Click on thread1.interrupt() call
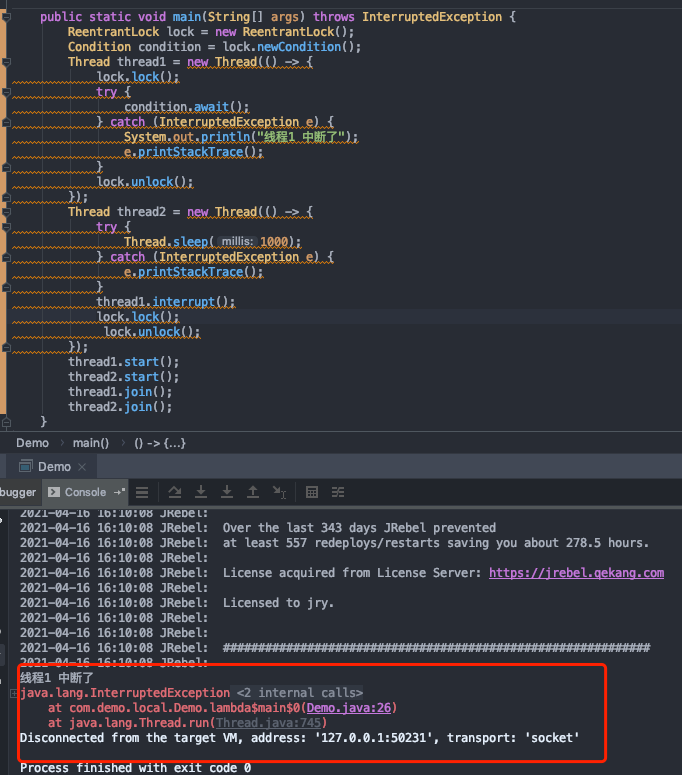682x775 pixels. point(166,302)
